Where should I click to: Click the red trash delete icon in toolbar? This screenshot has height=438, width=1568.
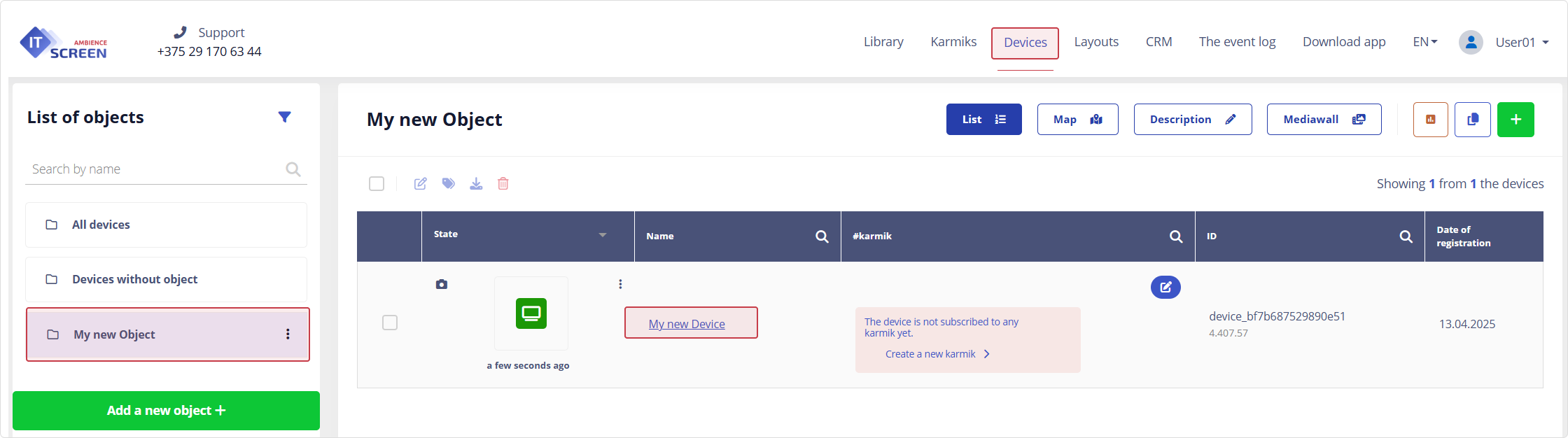(503, 184)
